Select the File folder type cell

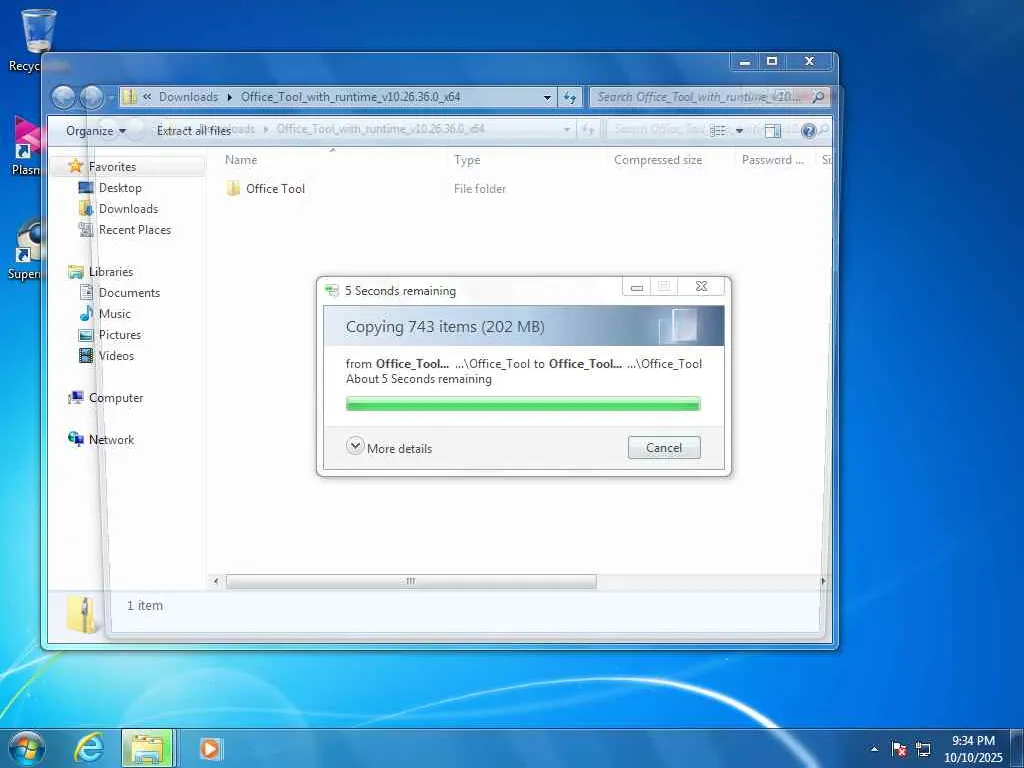click(x=480, y=189)
